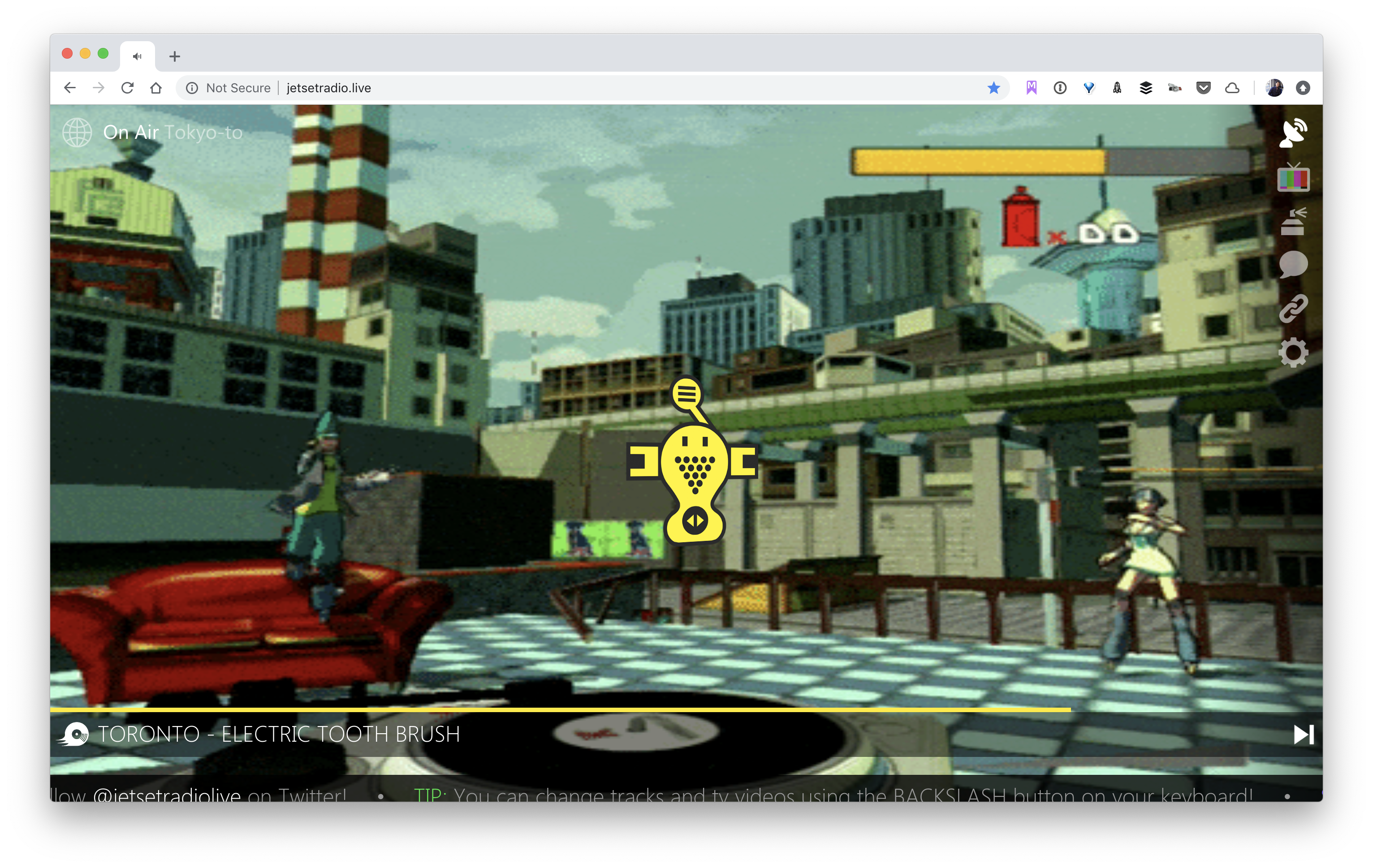Open the chat bubble panel
The height and width of the screenshot is (868, 1373).
pyautogui.click(x=1293, y=264)
